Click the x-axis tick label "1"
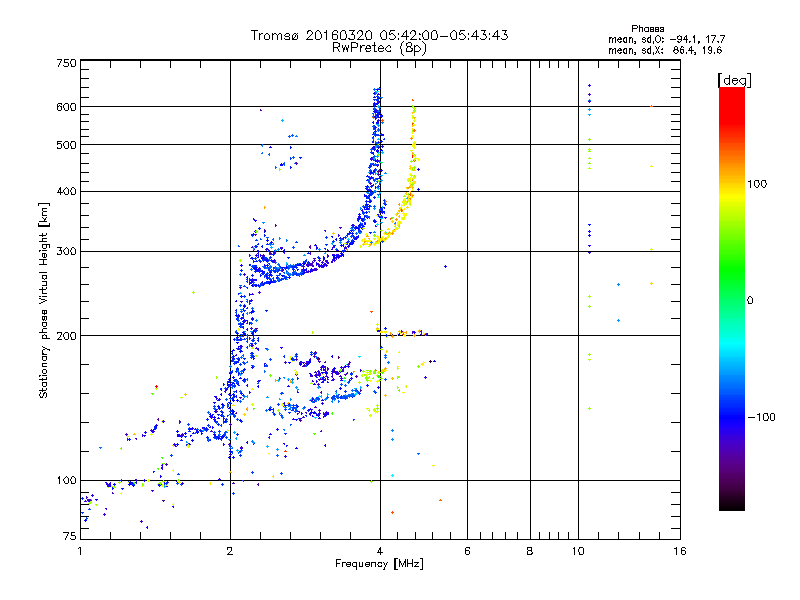 80,551
